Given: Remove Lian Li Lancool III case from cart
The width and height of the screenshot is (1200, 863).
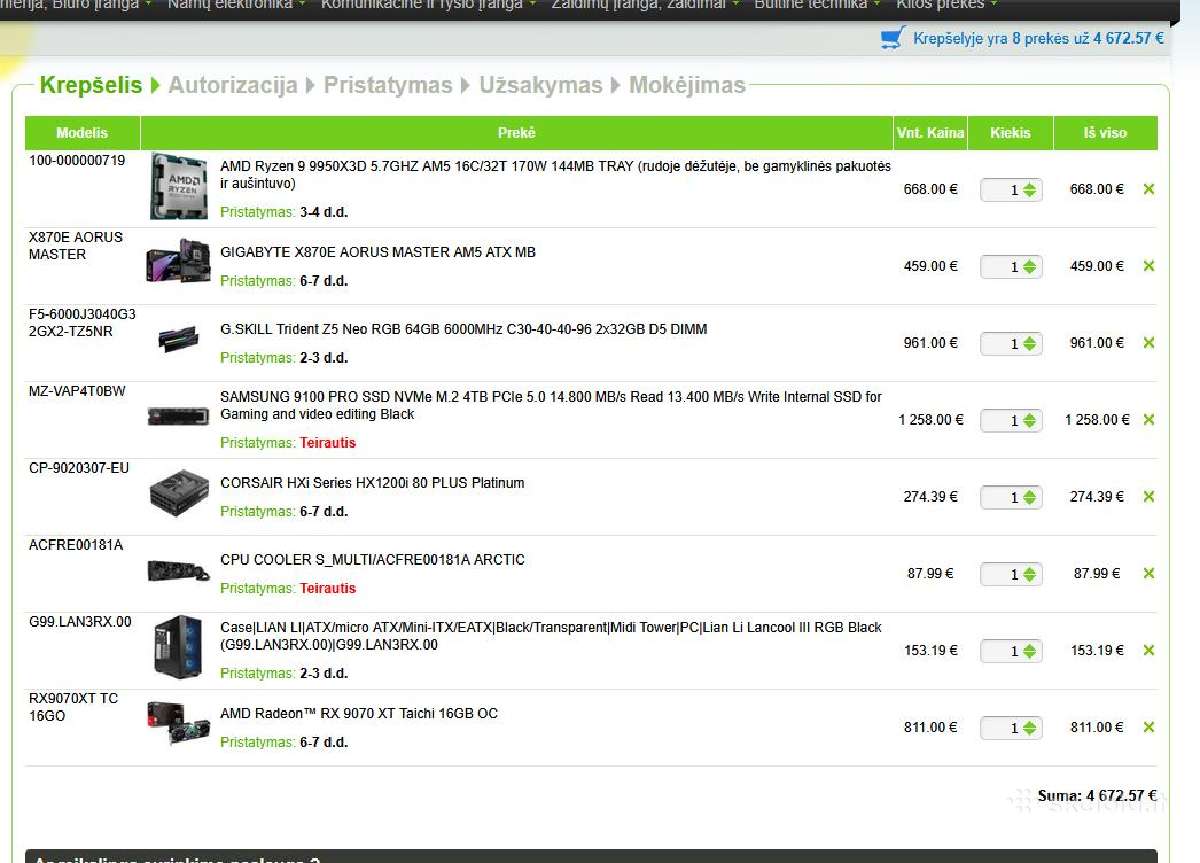Looking at the screenshot, I should (x=1148, y=650).
